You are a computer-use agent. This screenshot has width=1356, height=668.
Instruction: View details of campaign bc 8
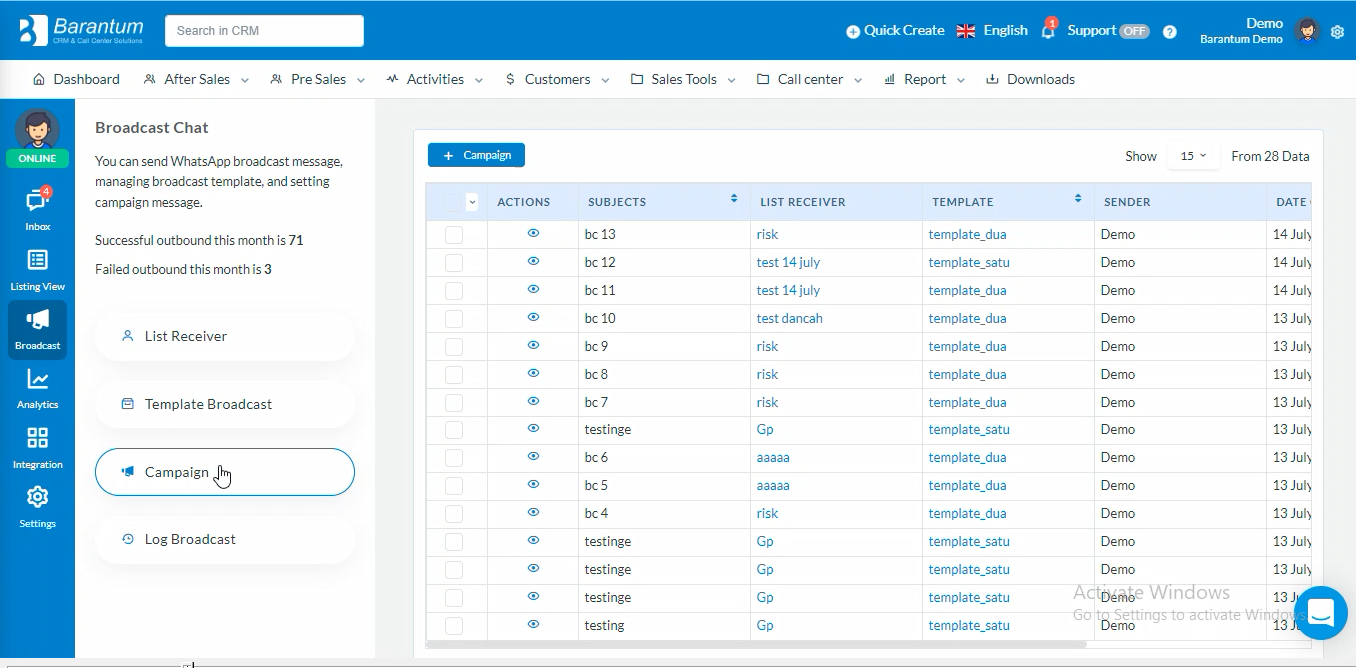[533, 373]
